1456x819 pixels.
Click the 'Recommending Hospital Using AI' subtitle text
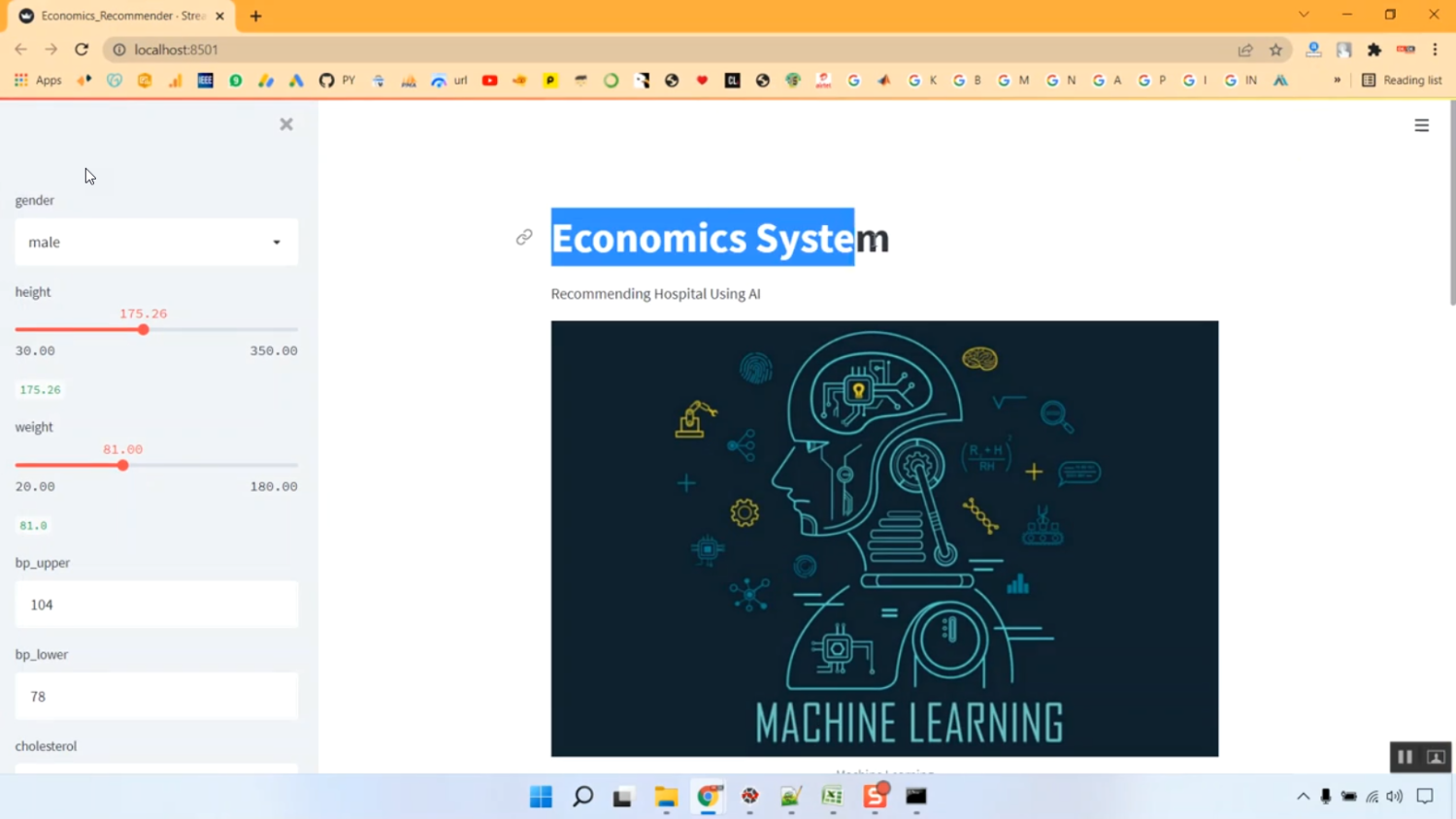[x=655, y=294]
